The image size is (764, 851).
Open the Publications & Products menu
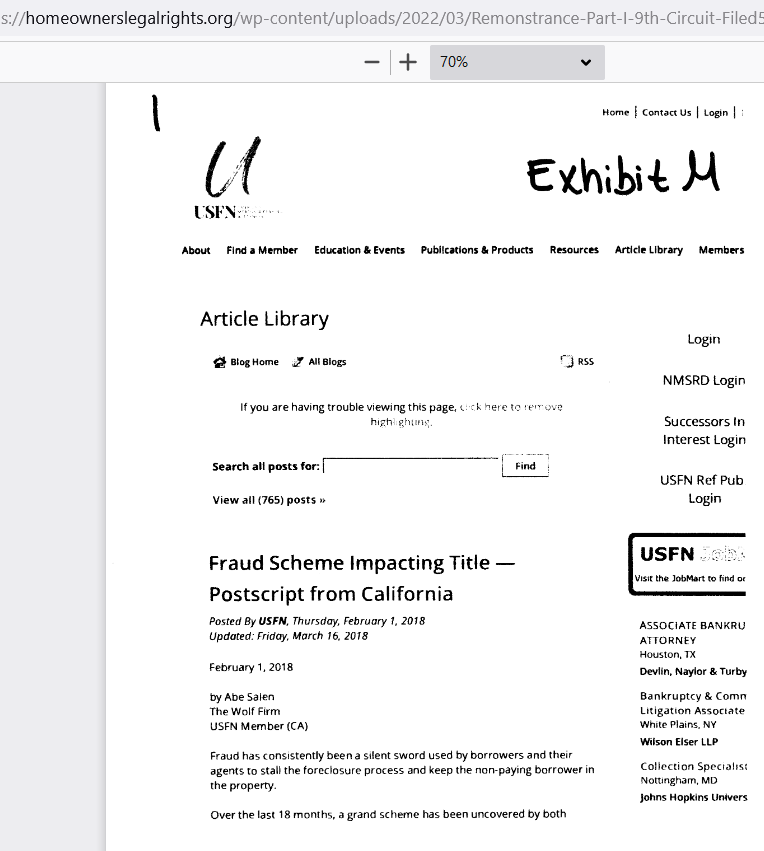click(477, 250)
